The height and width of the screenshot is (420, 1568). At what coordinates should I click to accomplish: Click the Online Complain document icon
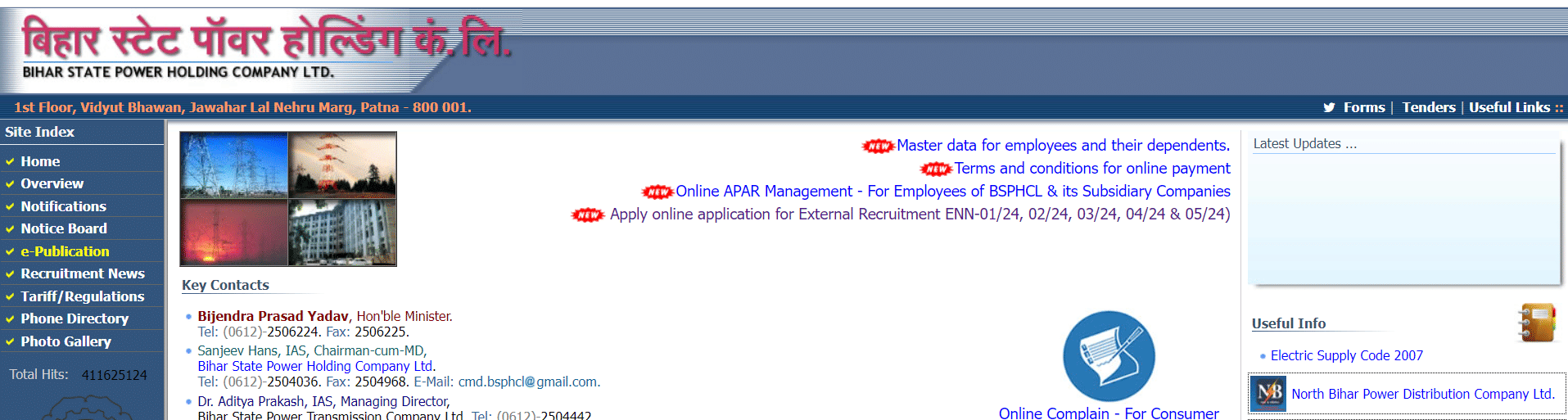[1109, 356]
